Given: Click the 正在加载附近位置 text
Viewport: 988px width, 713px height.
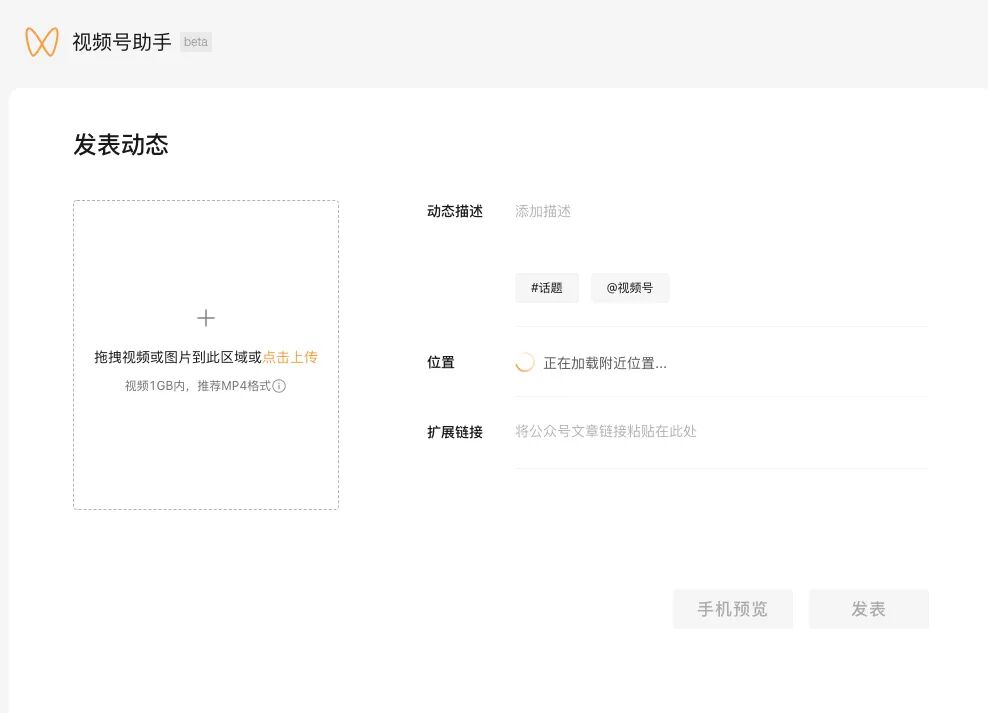Looking at the screenshot, I should click(x=605, y=363).
